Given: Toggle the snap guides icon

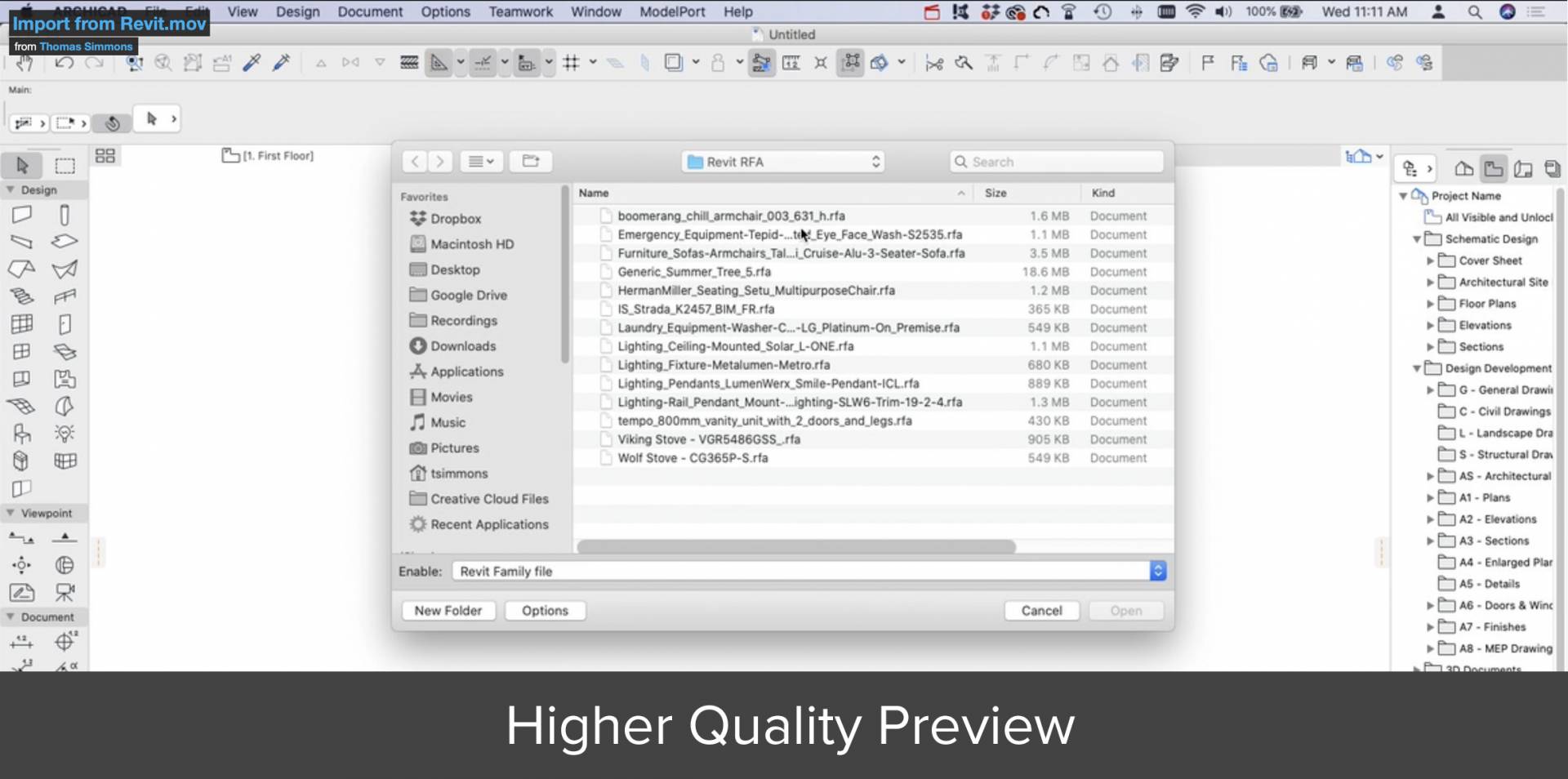Looking at the screenshot, I should tap(483, 63).
